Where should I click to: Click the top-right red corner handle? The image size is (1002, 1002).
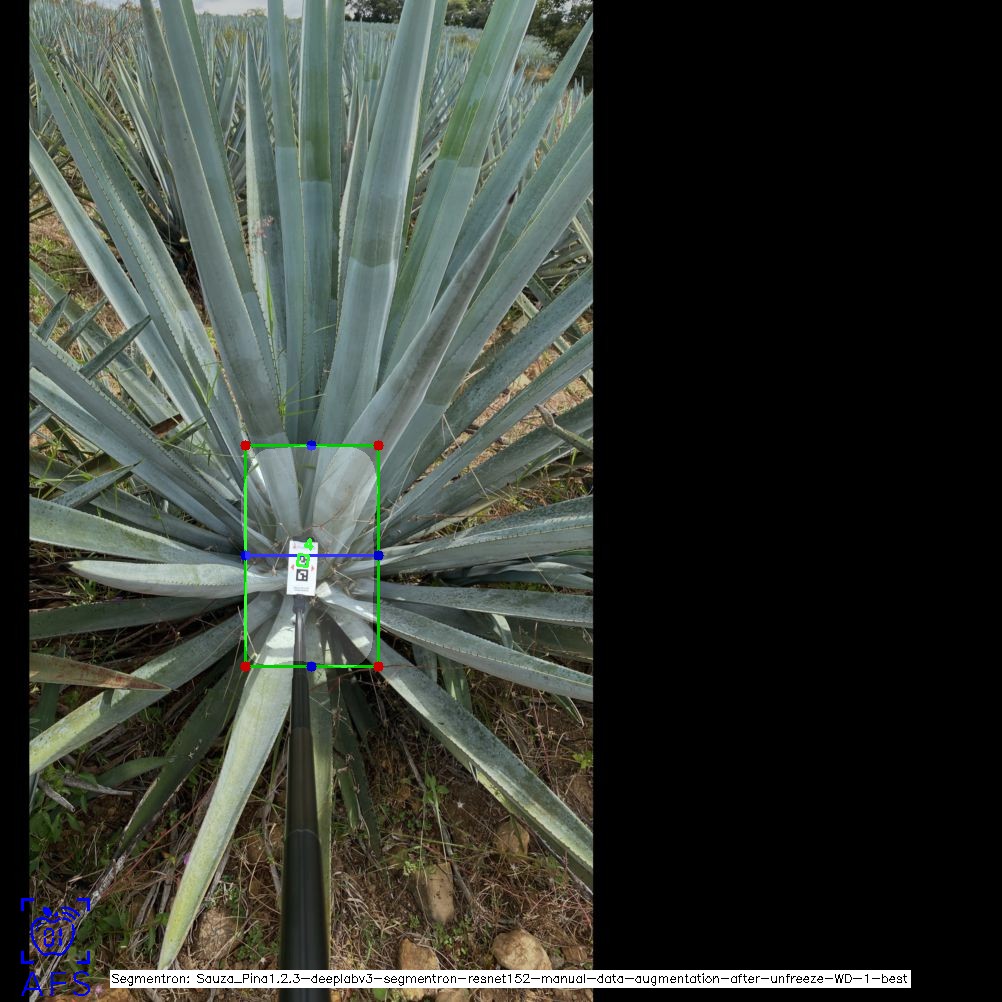tap(378, 445)
